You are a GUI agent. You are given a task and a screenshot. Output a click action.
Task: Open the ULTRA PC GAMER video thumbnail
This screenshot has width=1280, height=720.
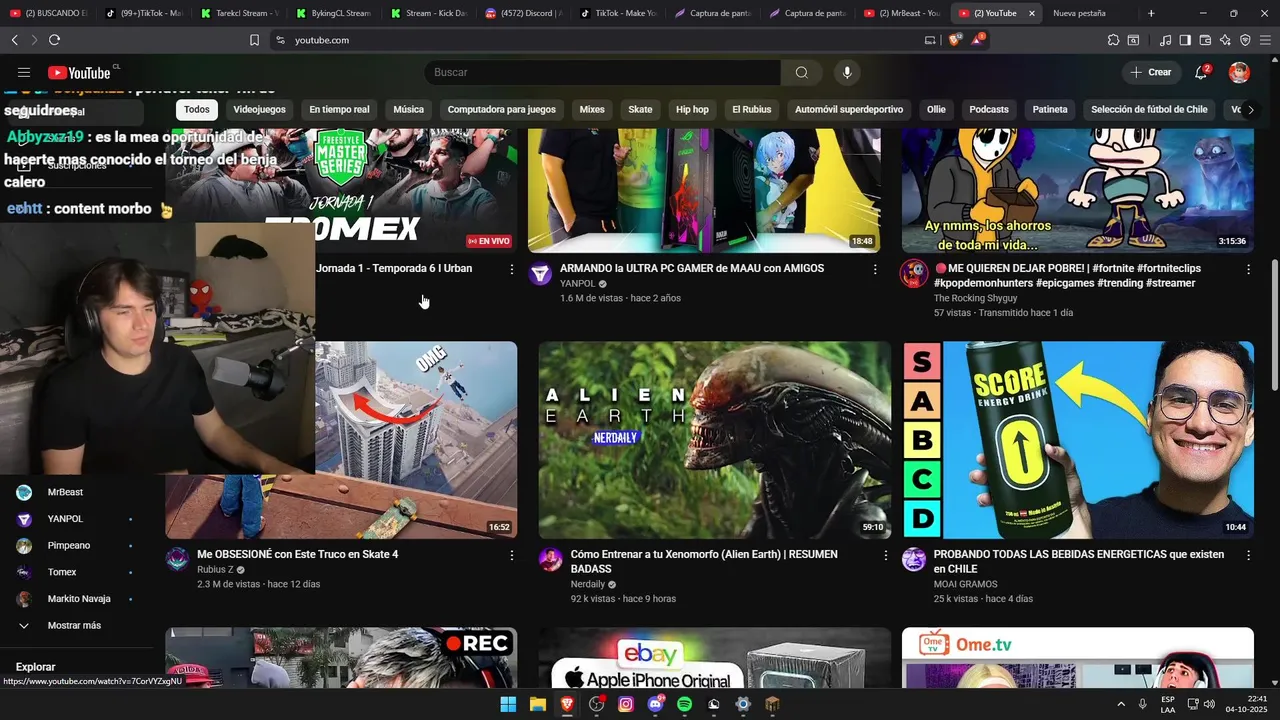[x=704, y=190]
